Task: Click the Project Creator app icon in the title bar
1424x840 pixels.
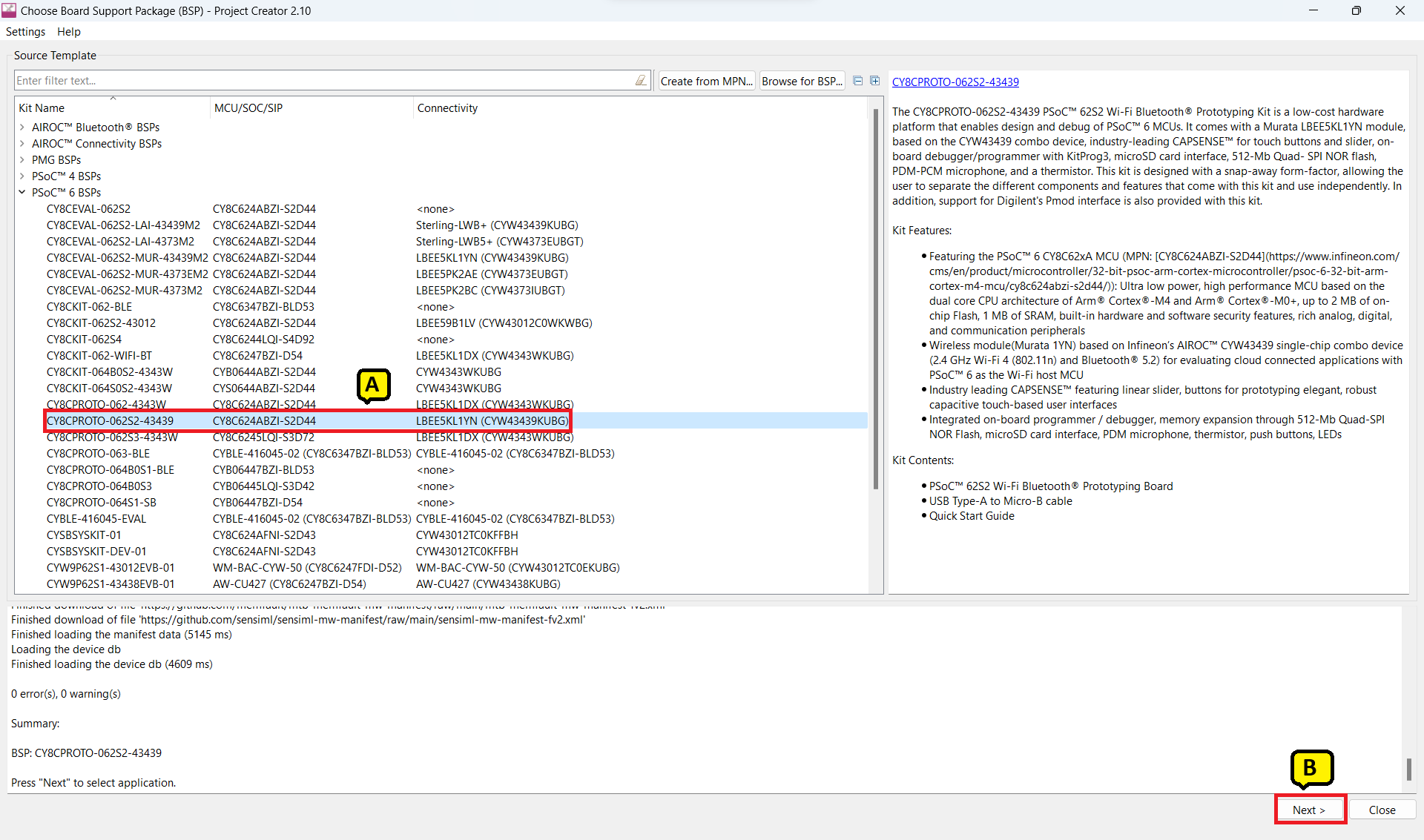Action: [x=9, y=10]
